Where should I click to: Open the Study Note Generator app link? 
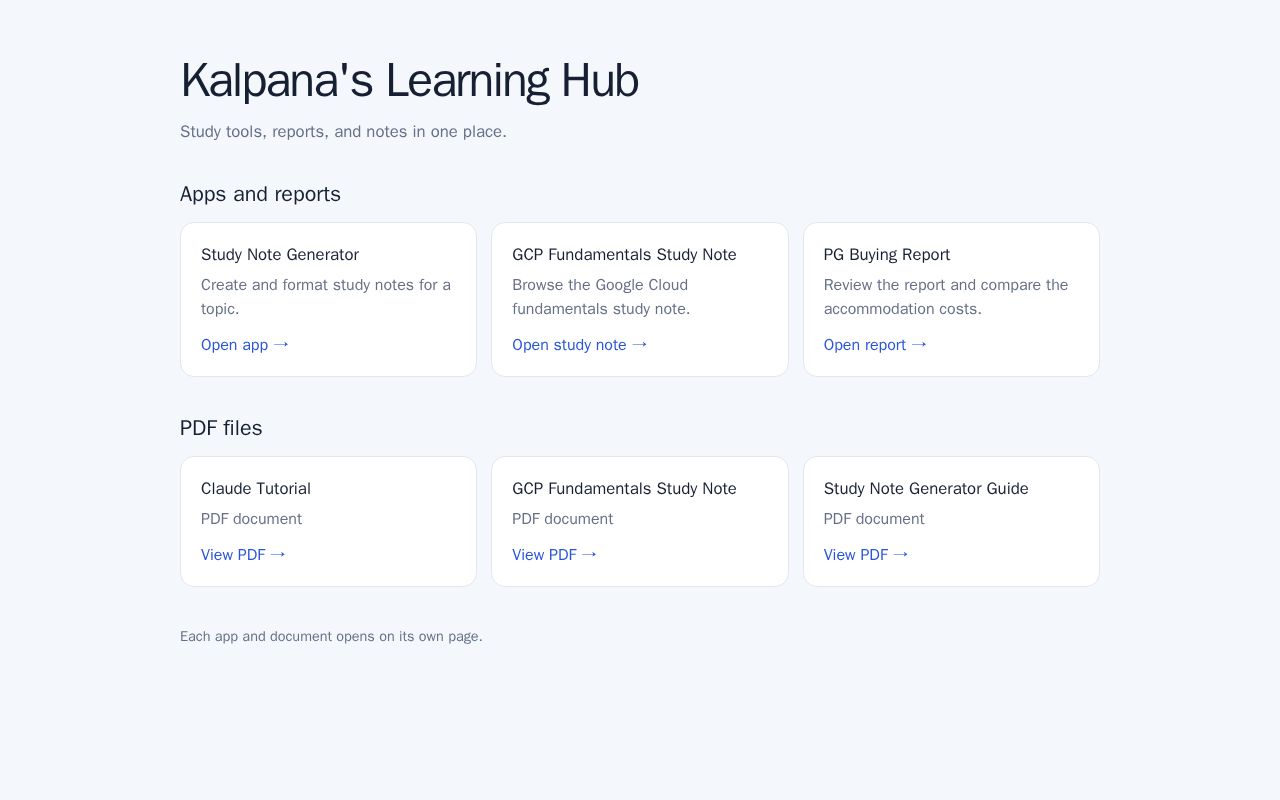point(245,345)
